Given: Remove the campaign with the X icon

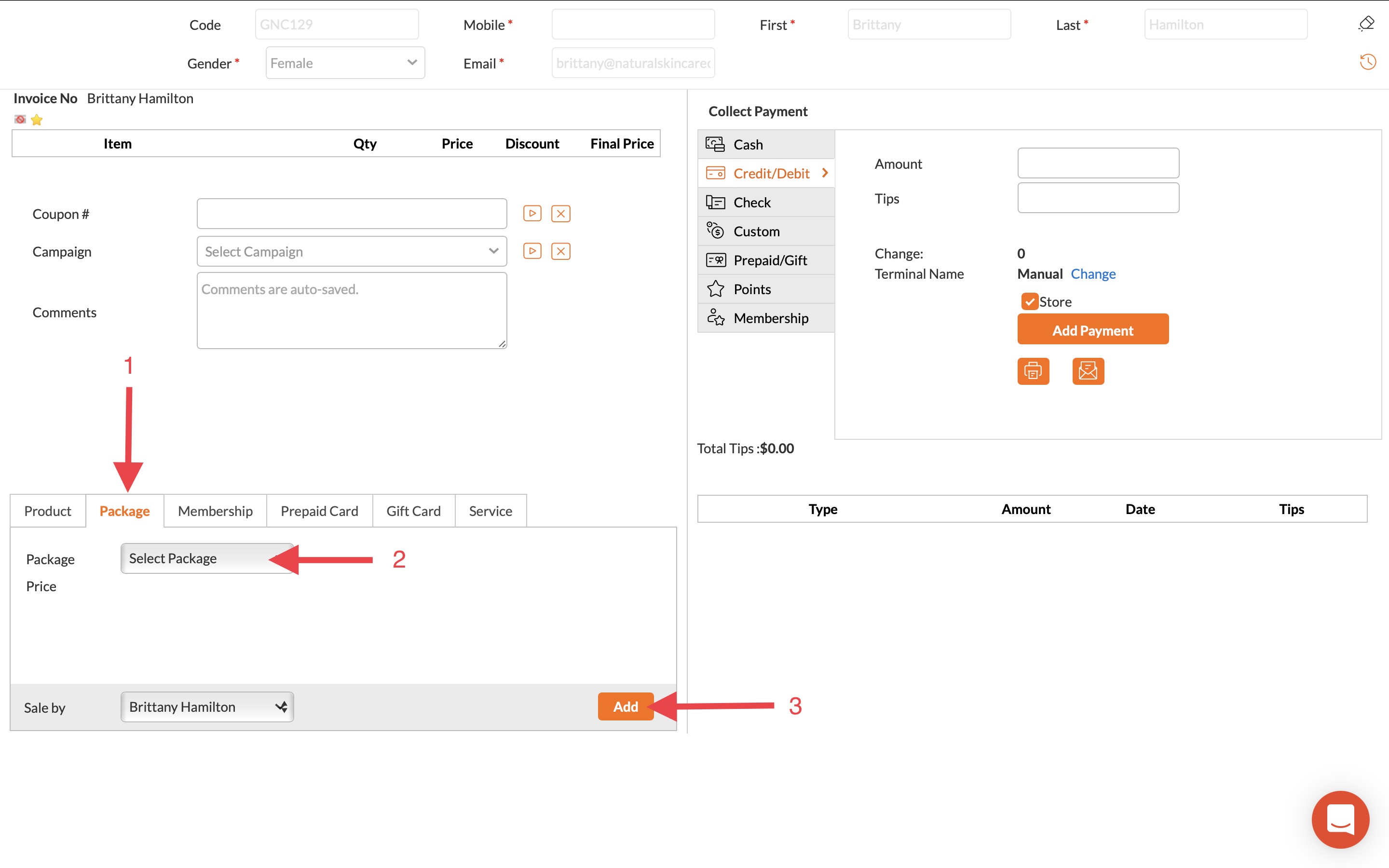Looking at the screenshot, I should point(561,251).
